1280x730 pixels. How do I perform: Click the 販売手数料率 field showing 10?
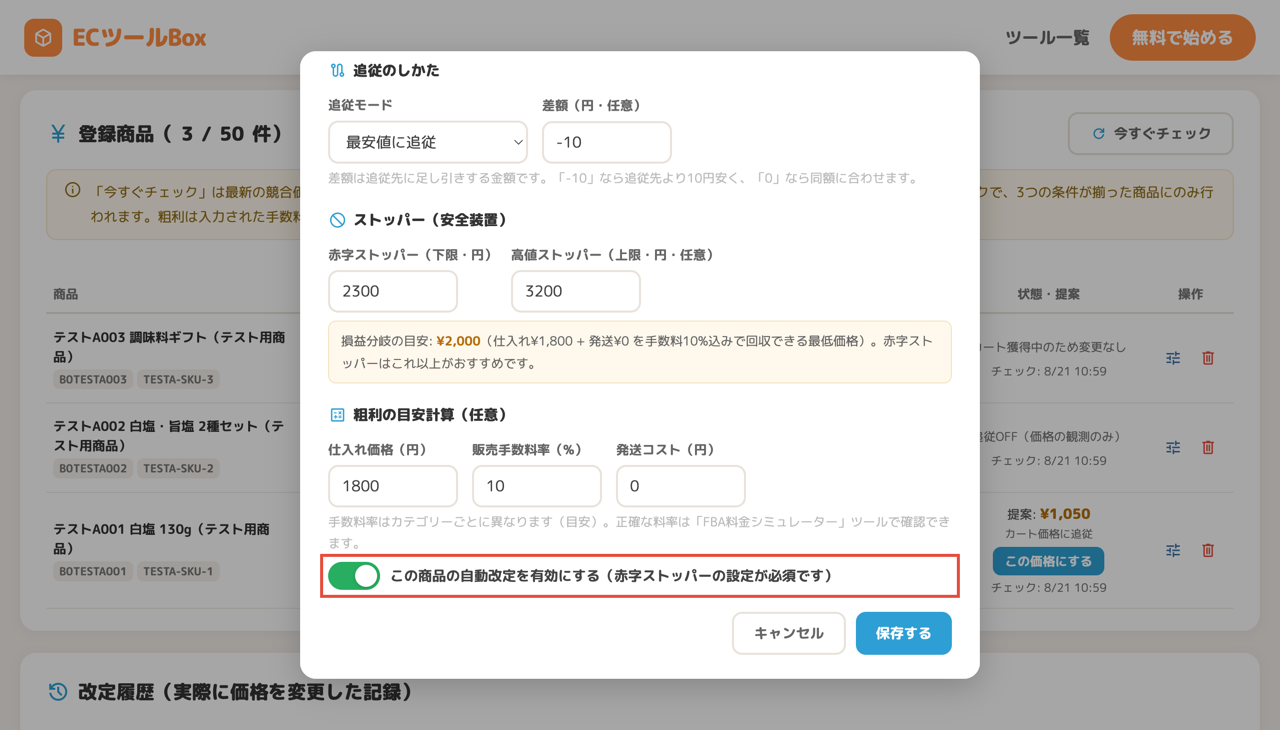point(537,486)
